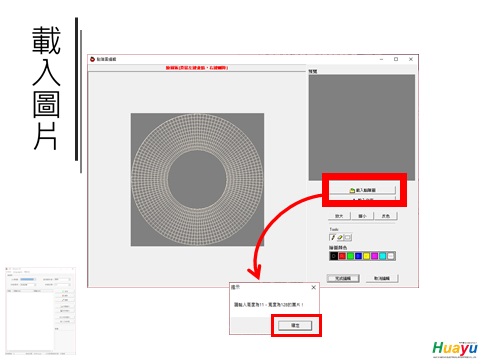Click the 放大 zoom in button
Image resolution: width=485 pixels, height=364 pixels.
[339, 216]
